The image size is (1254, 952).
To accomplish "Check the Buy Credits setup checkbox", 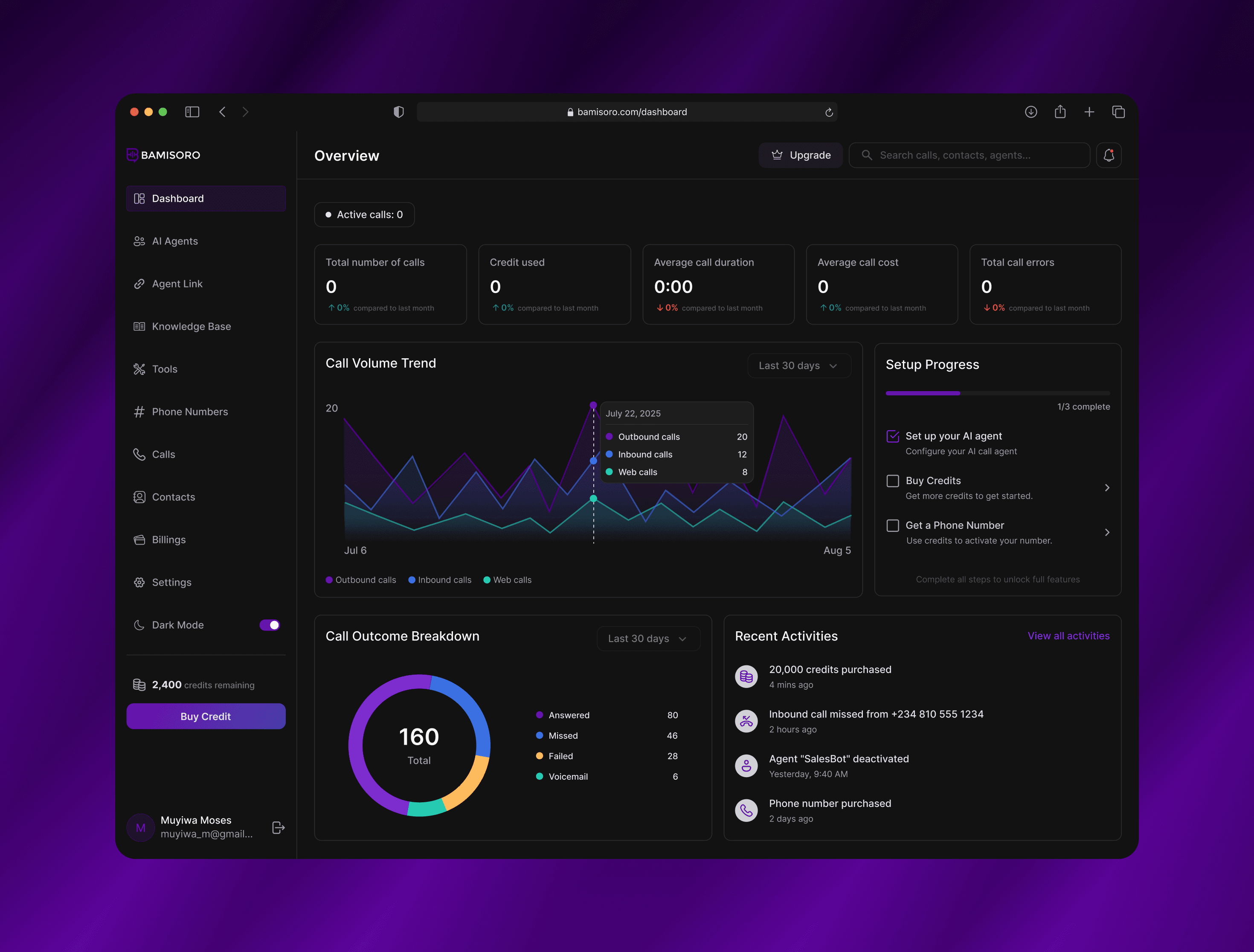I will coord(892,481).
